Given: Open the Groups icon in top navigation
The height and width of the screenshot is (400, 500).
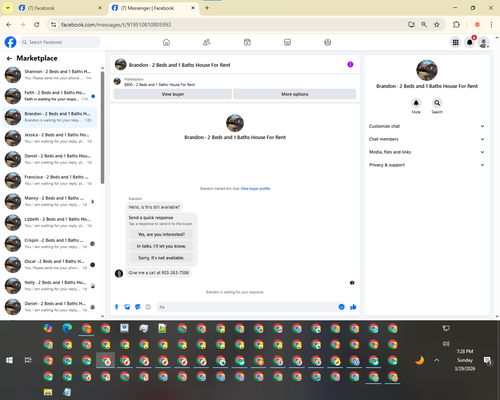Looking at the screenshot, I should (x=328, y=42).
